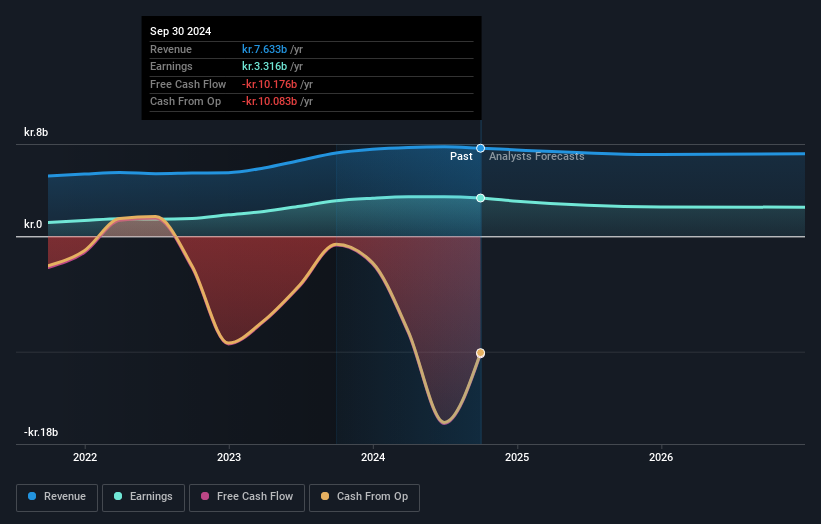821x524 pixels.
Task: Click the 2026 x-axis label
Action: click(x=661, y=458)
